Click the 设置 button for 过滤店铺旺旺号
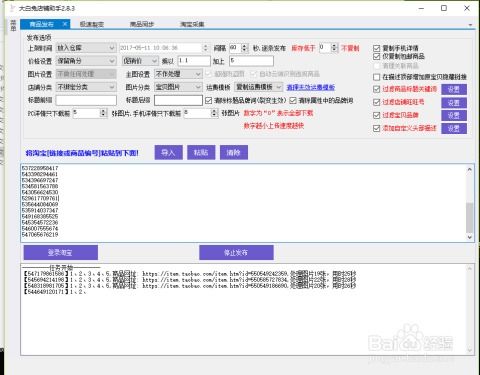Screen dimensions: 480x375 tap(454, 102)
